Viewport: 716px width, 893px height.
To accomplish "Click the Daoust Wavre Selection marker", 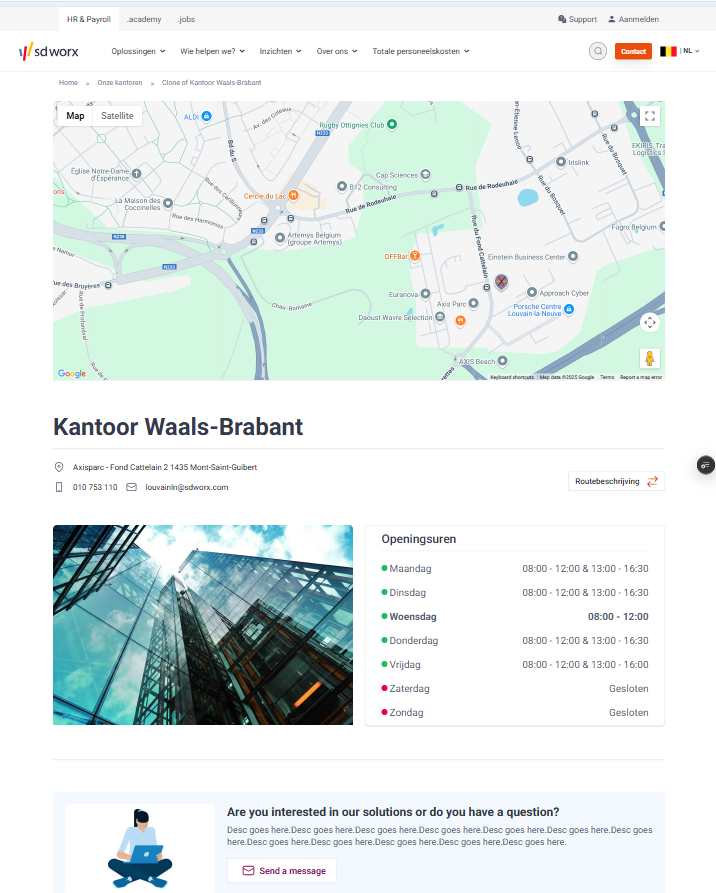I will point(440,317).
